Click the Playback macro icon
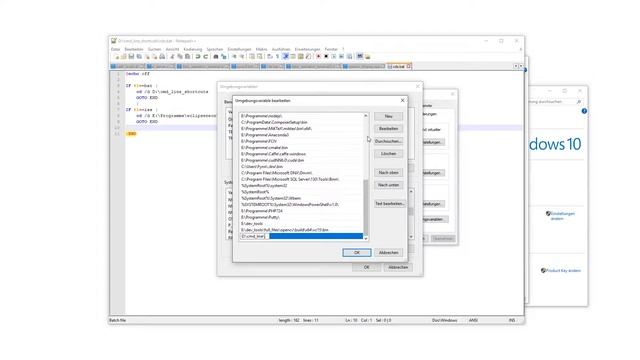The height and width of the screenshot is (360, 640). tap(333, 56)
